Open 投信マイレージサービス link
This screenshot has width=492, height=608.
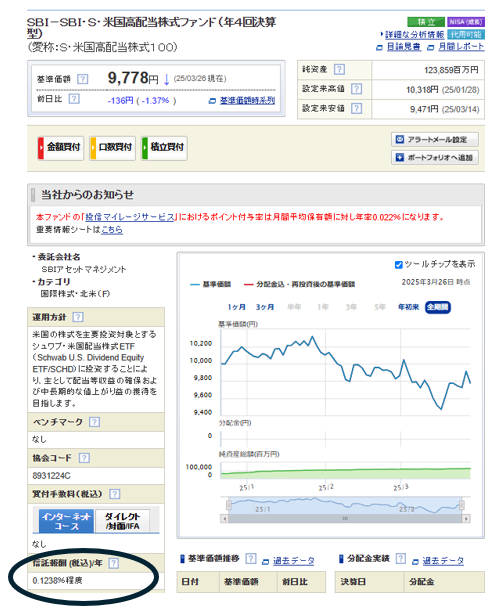[130, 217]
